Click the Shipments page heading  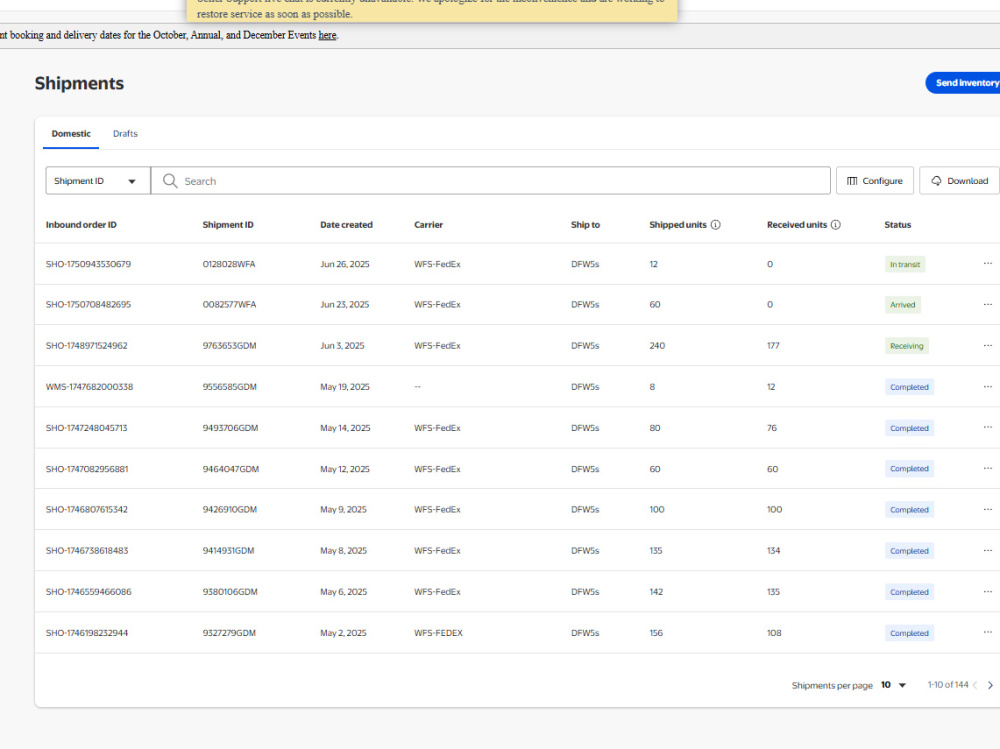(x=79, y=84)
